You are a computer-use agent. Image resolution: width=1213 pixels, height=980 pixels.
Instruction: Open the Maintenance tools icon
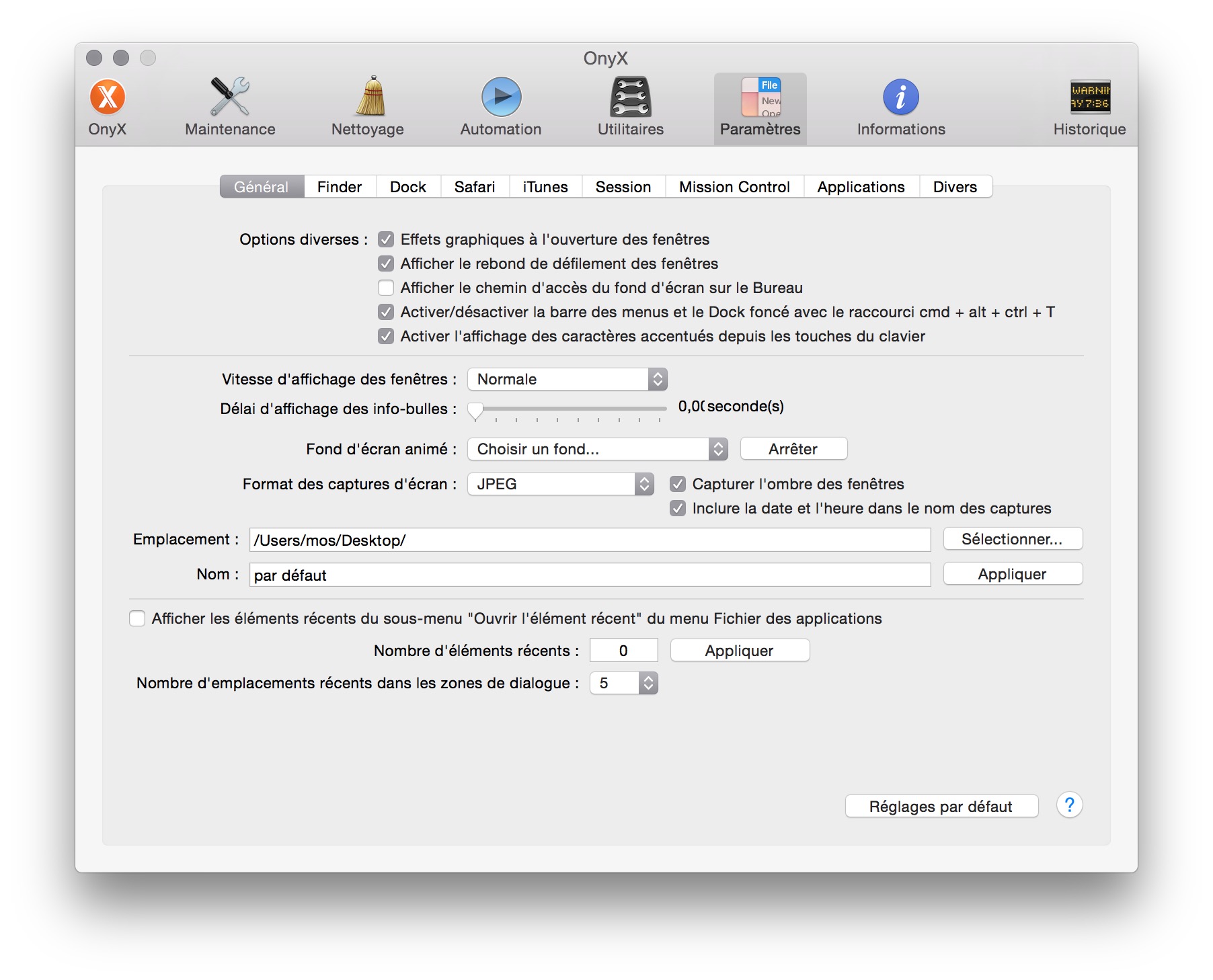tap(230, 97)
